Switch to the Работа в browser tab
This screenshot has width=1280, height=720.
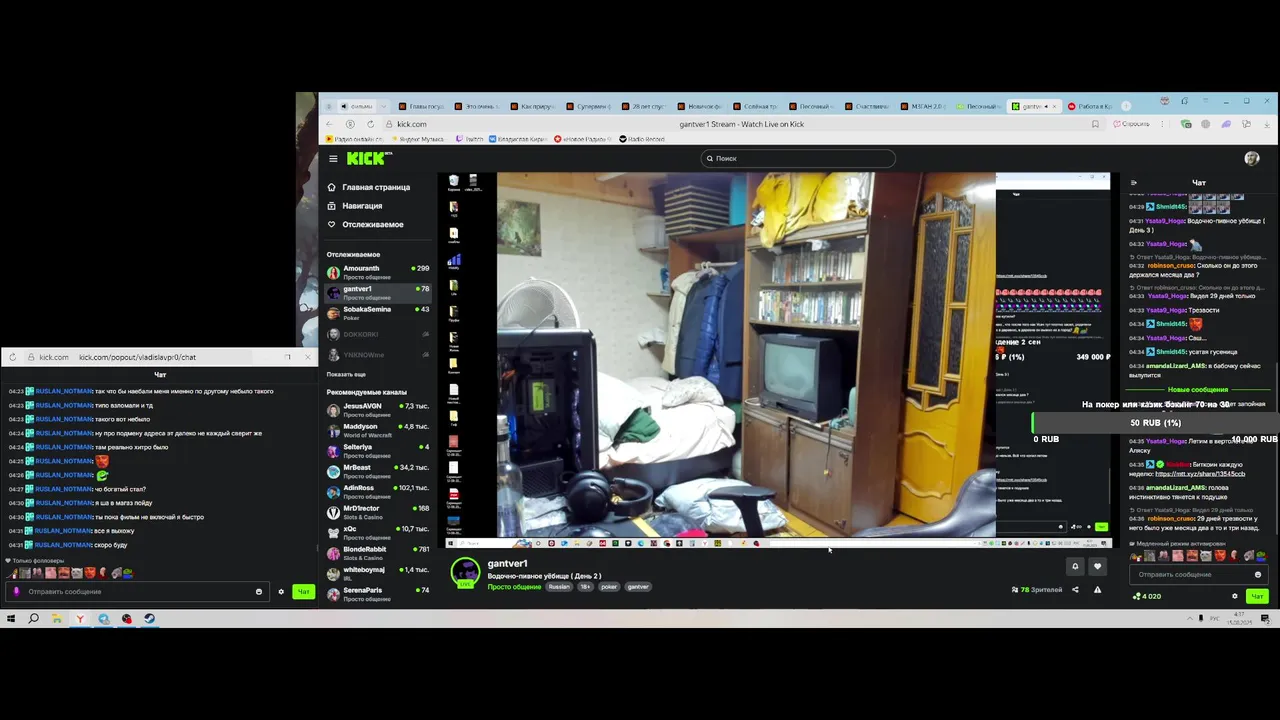point(1089,106)
